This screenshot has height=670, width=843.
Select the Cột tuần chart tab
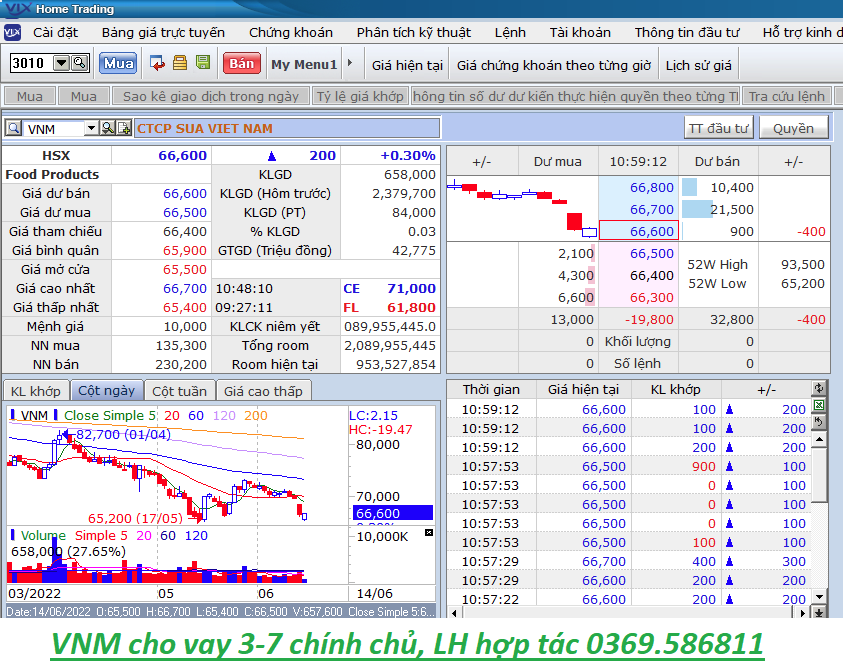[x=180, y=391]
